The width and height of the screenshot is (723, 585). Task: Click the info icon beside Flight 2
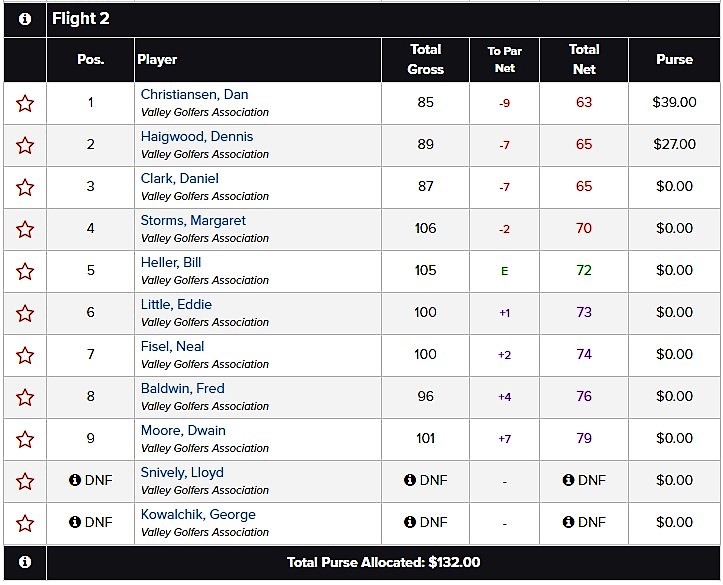click(x=25, y=19)
